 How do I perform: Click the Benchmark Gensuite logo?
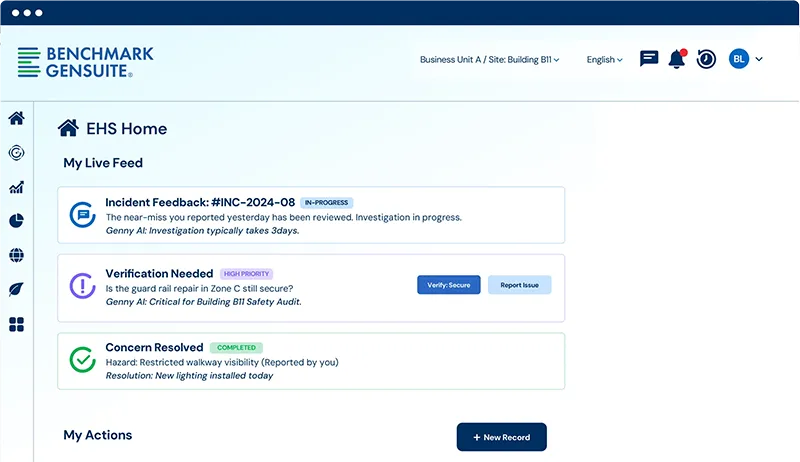click(x=85, y=62)
